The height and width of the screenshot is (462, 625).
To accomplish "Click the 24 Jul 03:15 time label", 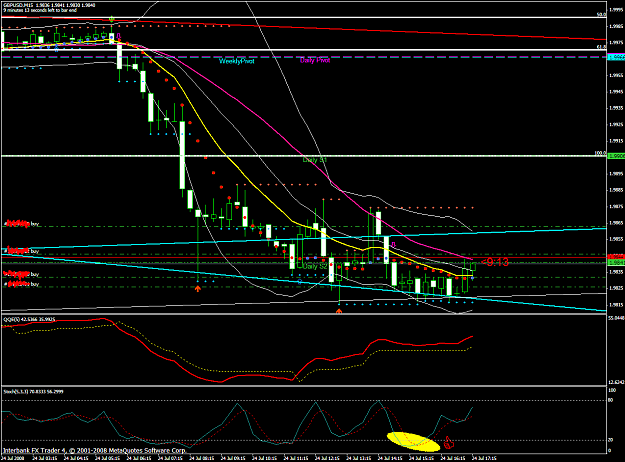I will point(44,458).
